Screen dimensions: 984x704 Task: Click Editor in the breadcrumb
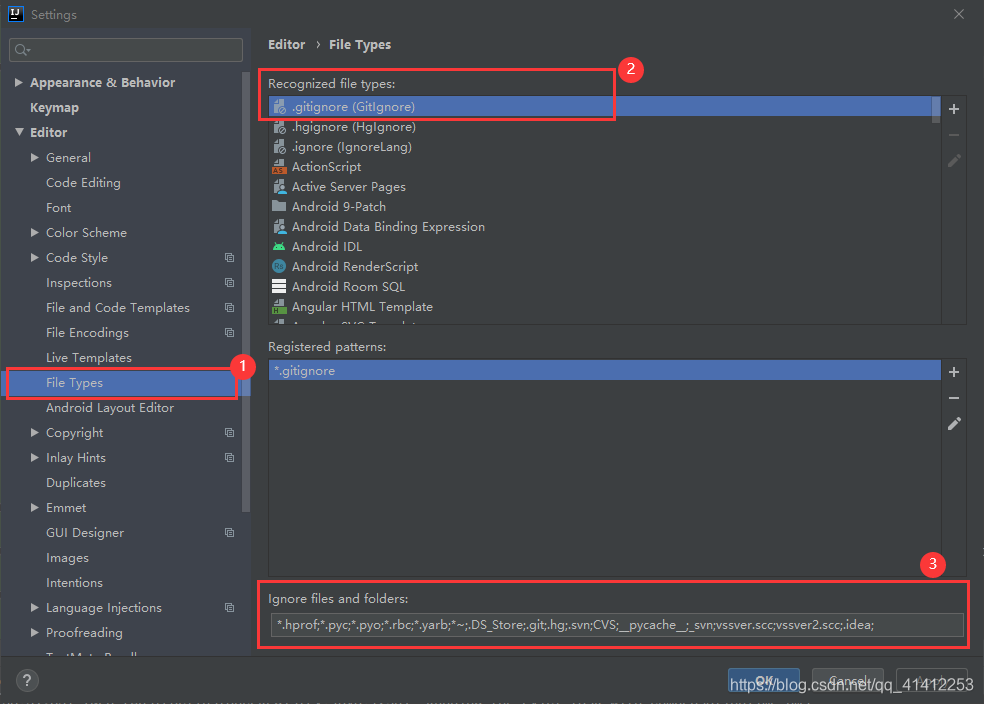click(x=287, y=45)
